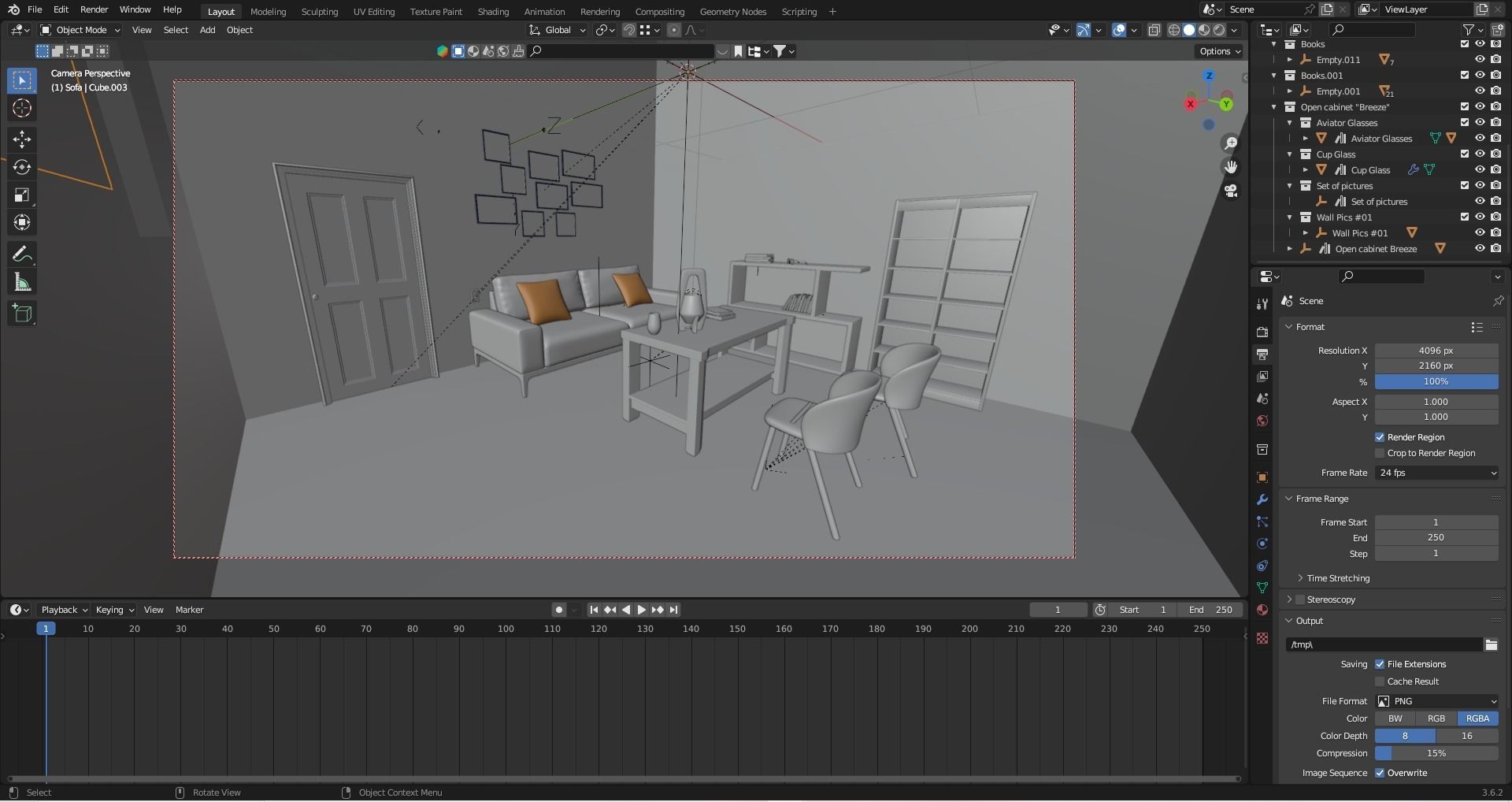Viewport: 1512px width, 802px height.
Task: Toggle the Overwrite checkbox
Action: tap(1380, 773)
